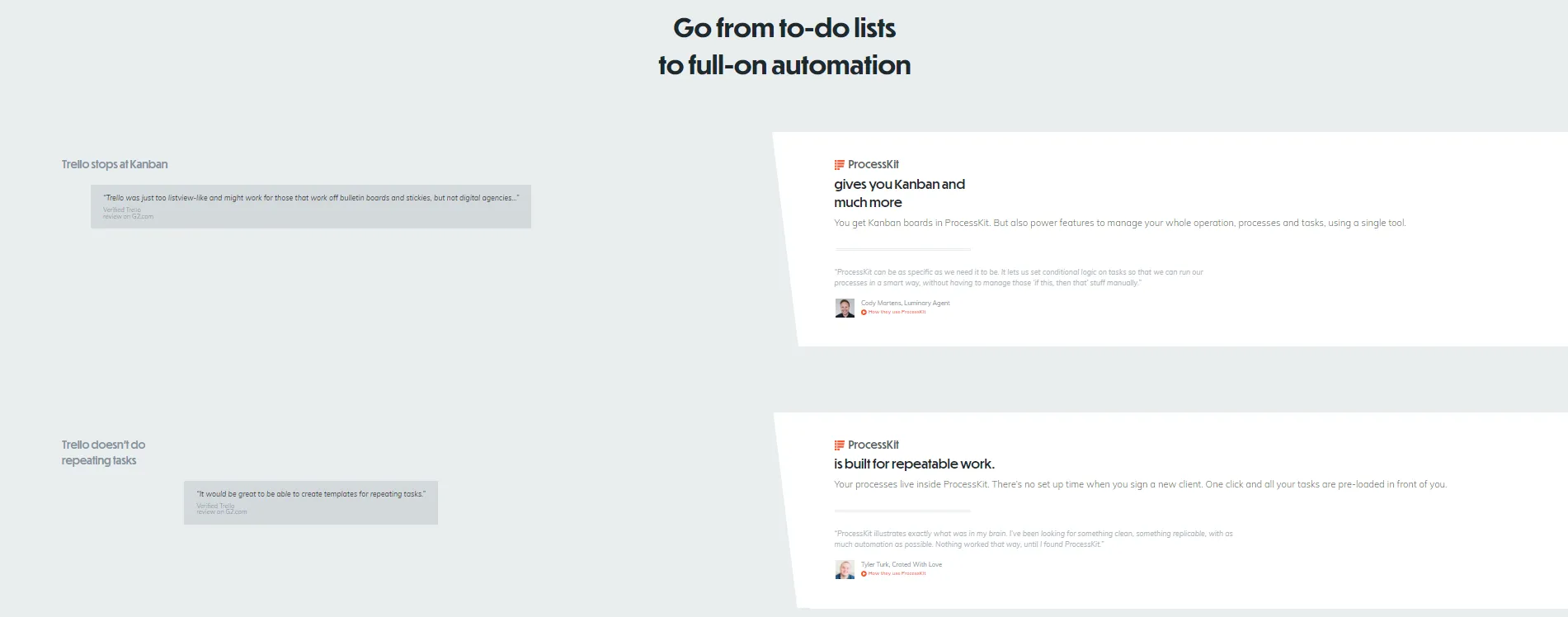
Task: Click the "Tyler Turk, Crated With Love" name text
Action: 901,565
